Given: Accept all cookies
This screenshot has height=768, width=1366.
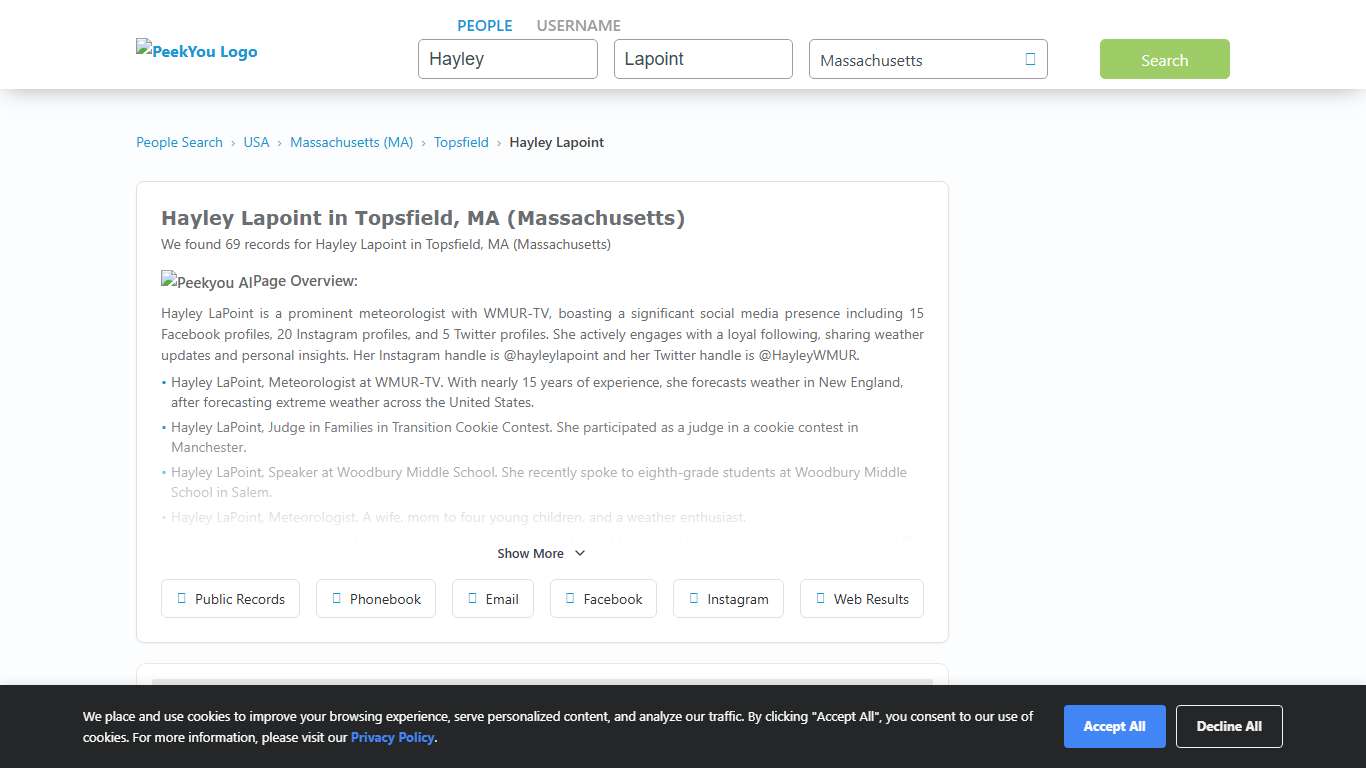Looking at the screenshot, I should pos(1114,726).
